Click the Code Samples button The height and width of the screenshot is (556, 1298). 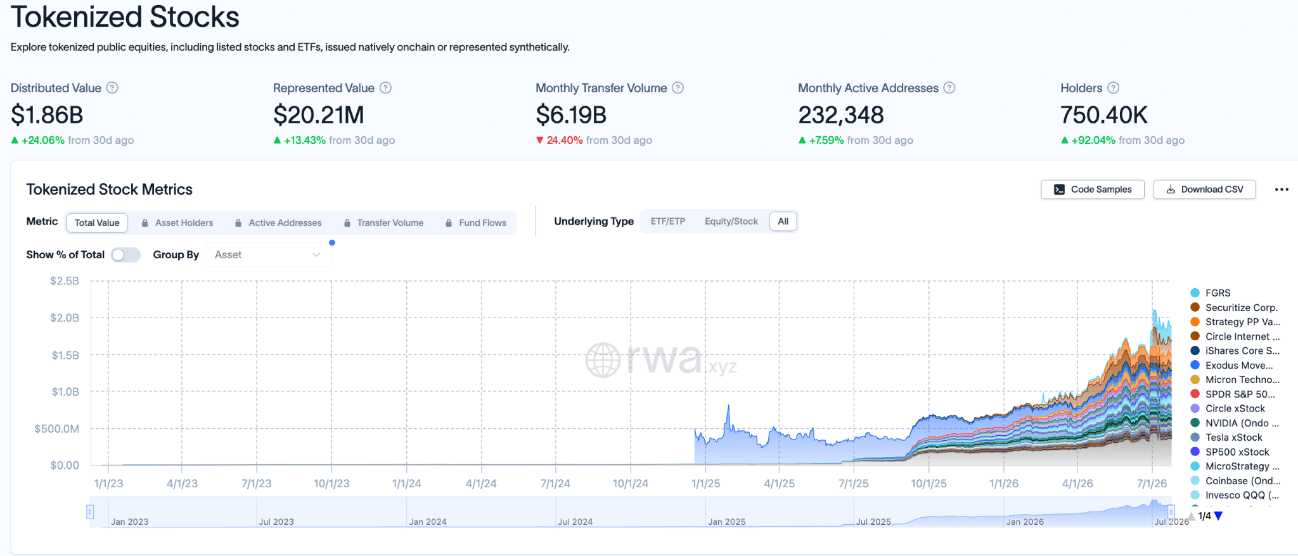tap(1092, 189)
